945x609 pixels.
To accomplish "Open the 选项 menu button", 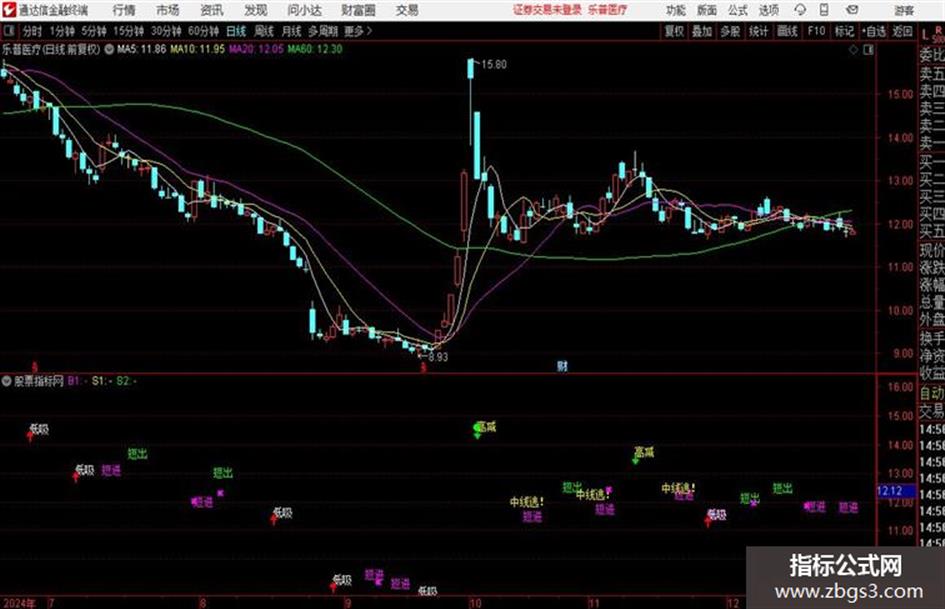I will pos(769,10).
